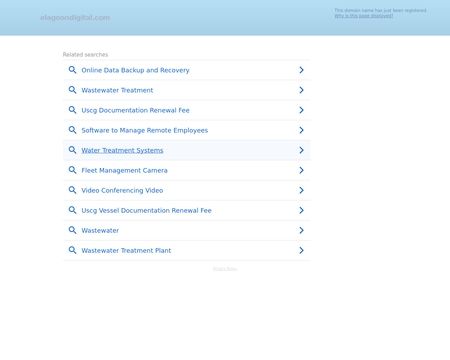
Task: Follow the Uscg Documentation Renewal Fee link
Action: tap(135, 110)
